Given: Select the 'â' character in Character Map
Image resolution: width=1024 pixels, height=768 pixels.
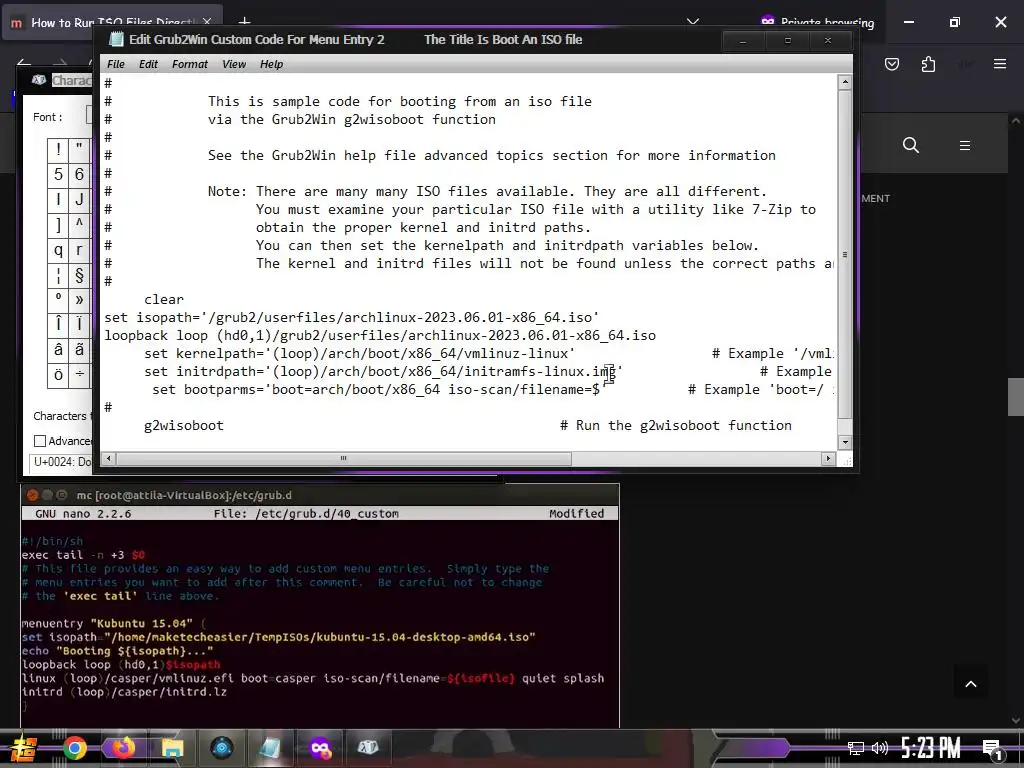Looking at the screenshot, I should [x=58, y=349].
